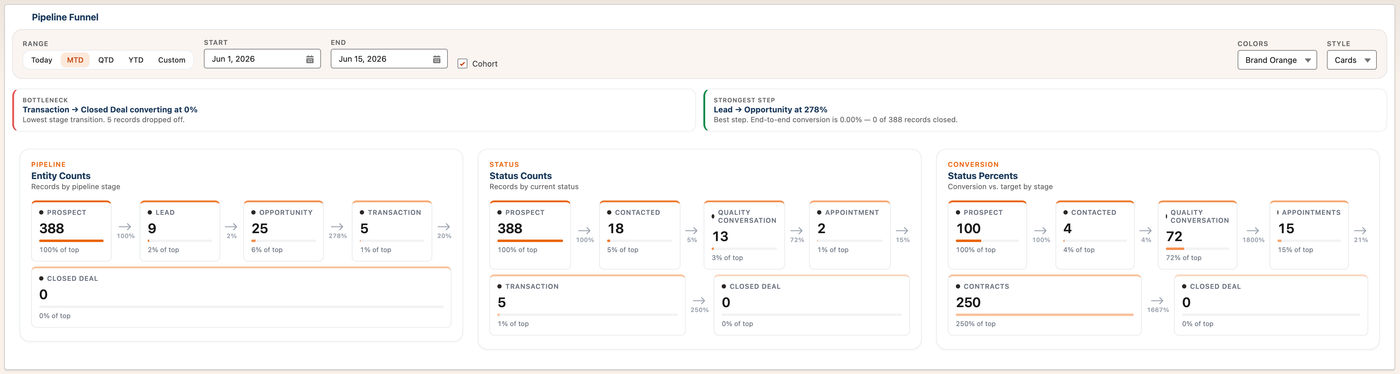Screen dimensions: 1400x374
Task: Click "Lowest stage transition. 5 records dropped off."
Action: click(103, 120)
